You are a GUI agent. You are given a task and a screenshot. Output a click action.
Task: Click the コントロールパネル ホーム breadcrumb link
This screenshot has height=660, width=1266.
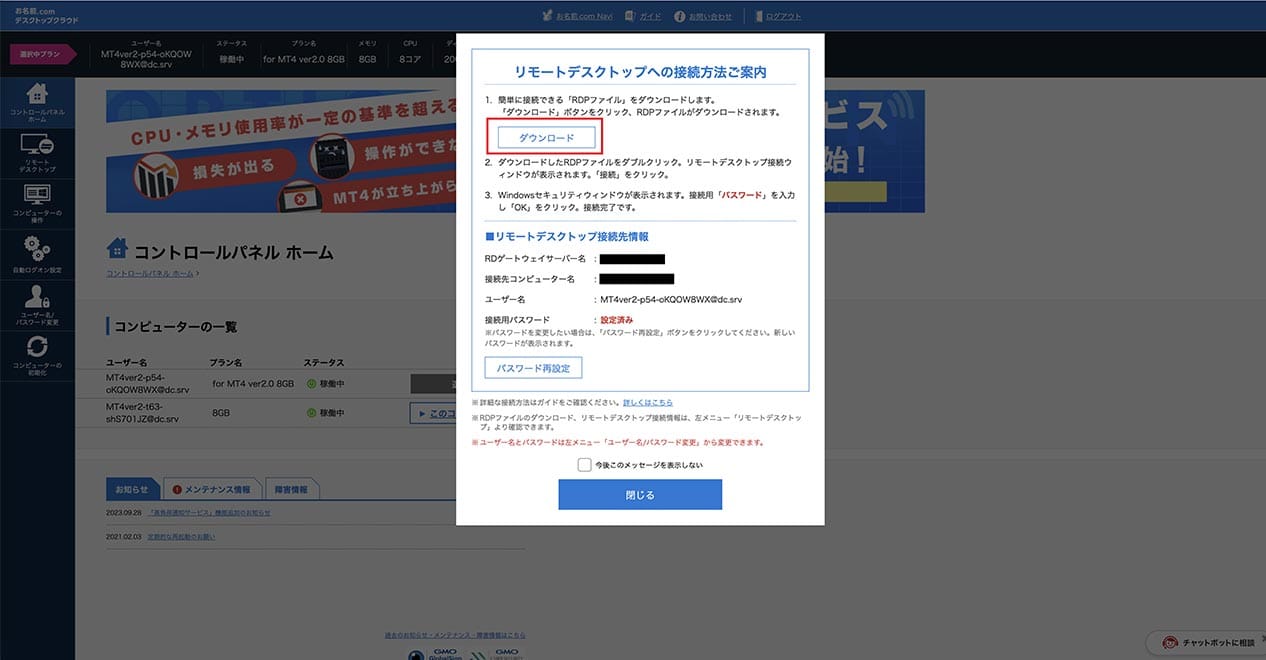tap(150, 273)
